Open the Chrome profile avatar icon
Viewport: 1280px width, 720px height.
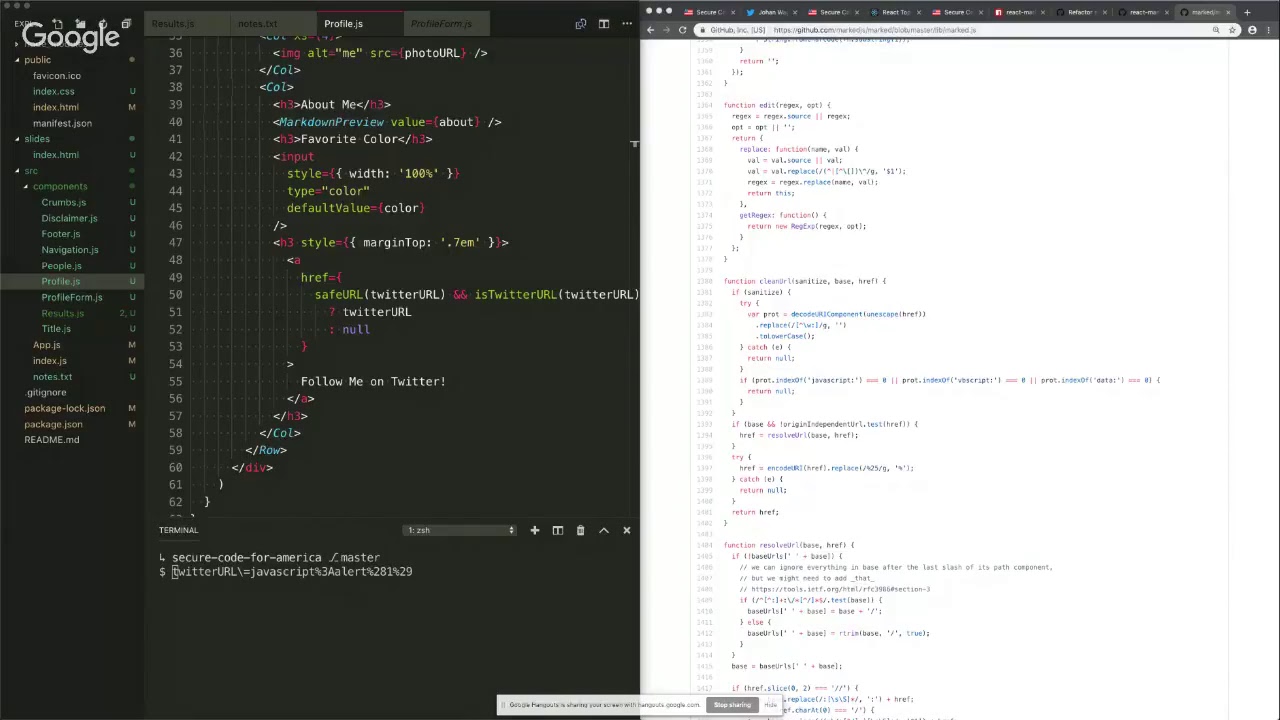(1252, 30)
